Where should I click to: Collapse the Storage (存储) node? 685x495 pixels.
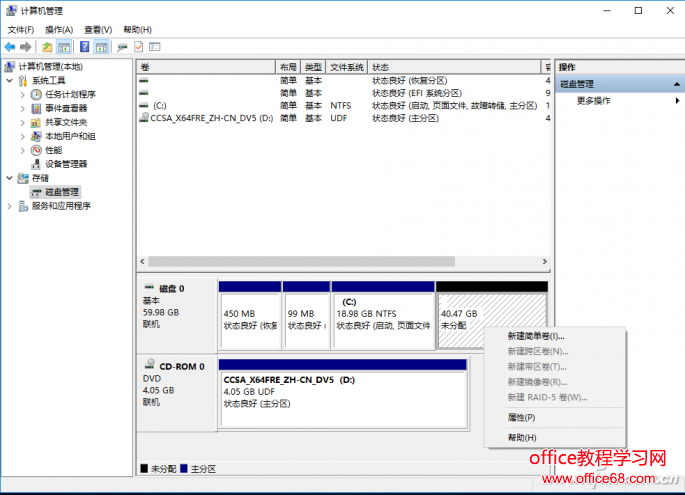tap(10, 178)
